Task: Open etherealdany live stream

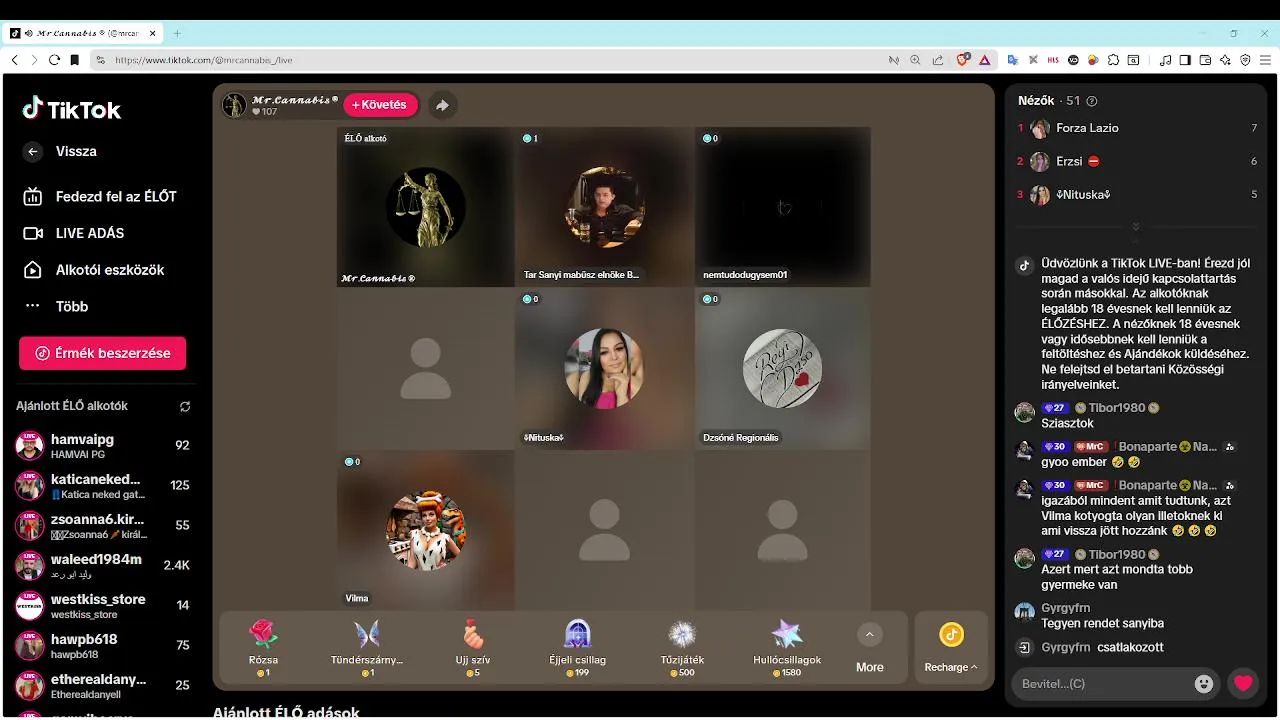Action: pyautogui.click(x=102, y=685)
